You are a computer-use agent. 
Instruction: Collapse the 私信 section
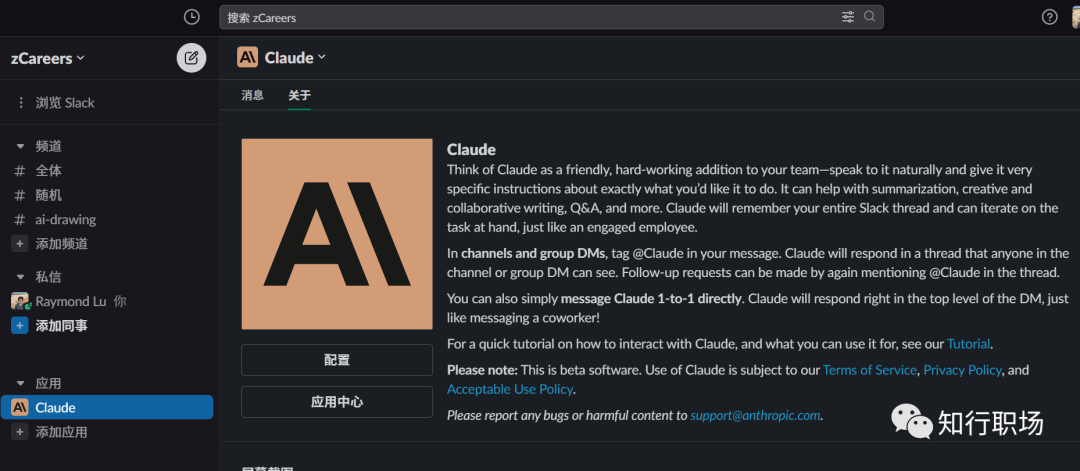19,277
